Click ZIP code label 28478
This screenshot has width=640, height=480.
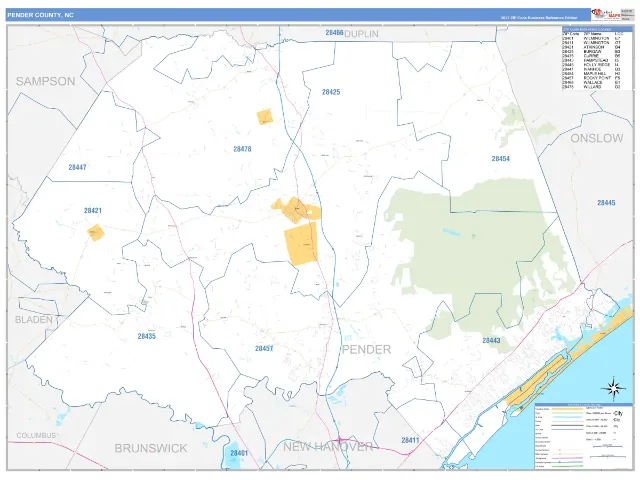pos(242,149)
